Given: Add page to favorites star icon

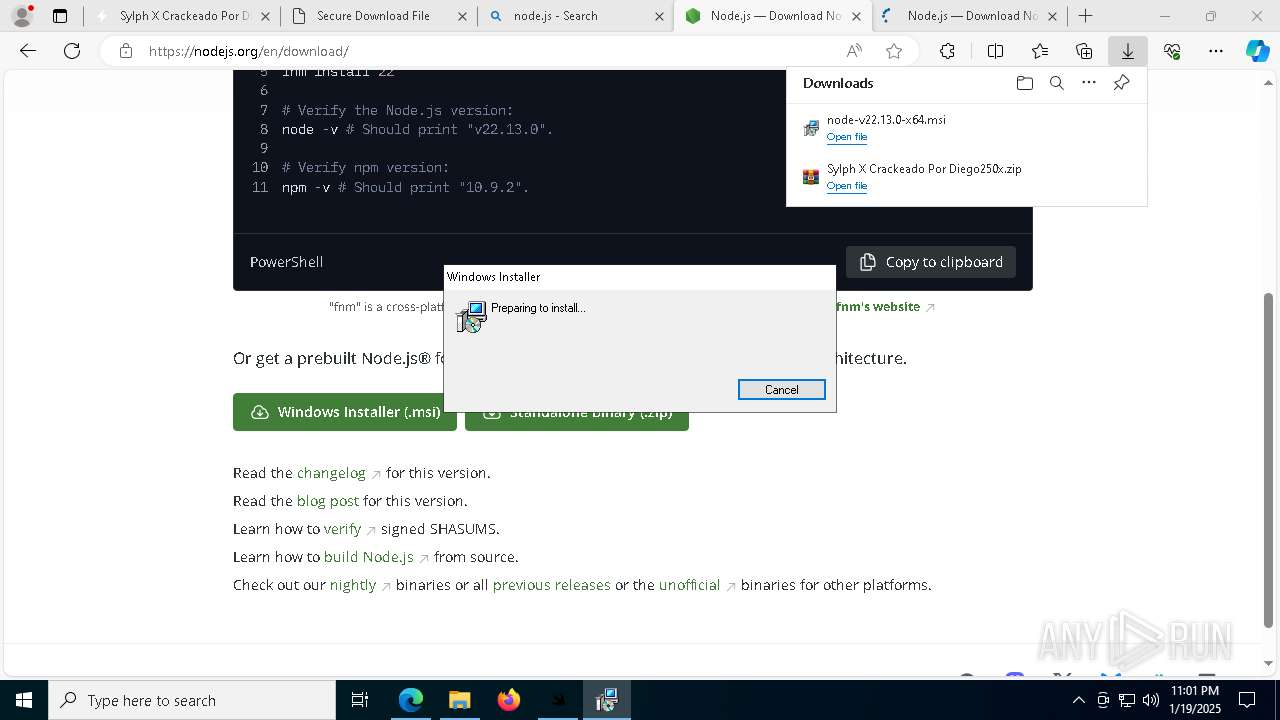Looking at the screenshot, I should pos(894,51).
